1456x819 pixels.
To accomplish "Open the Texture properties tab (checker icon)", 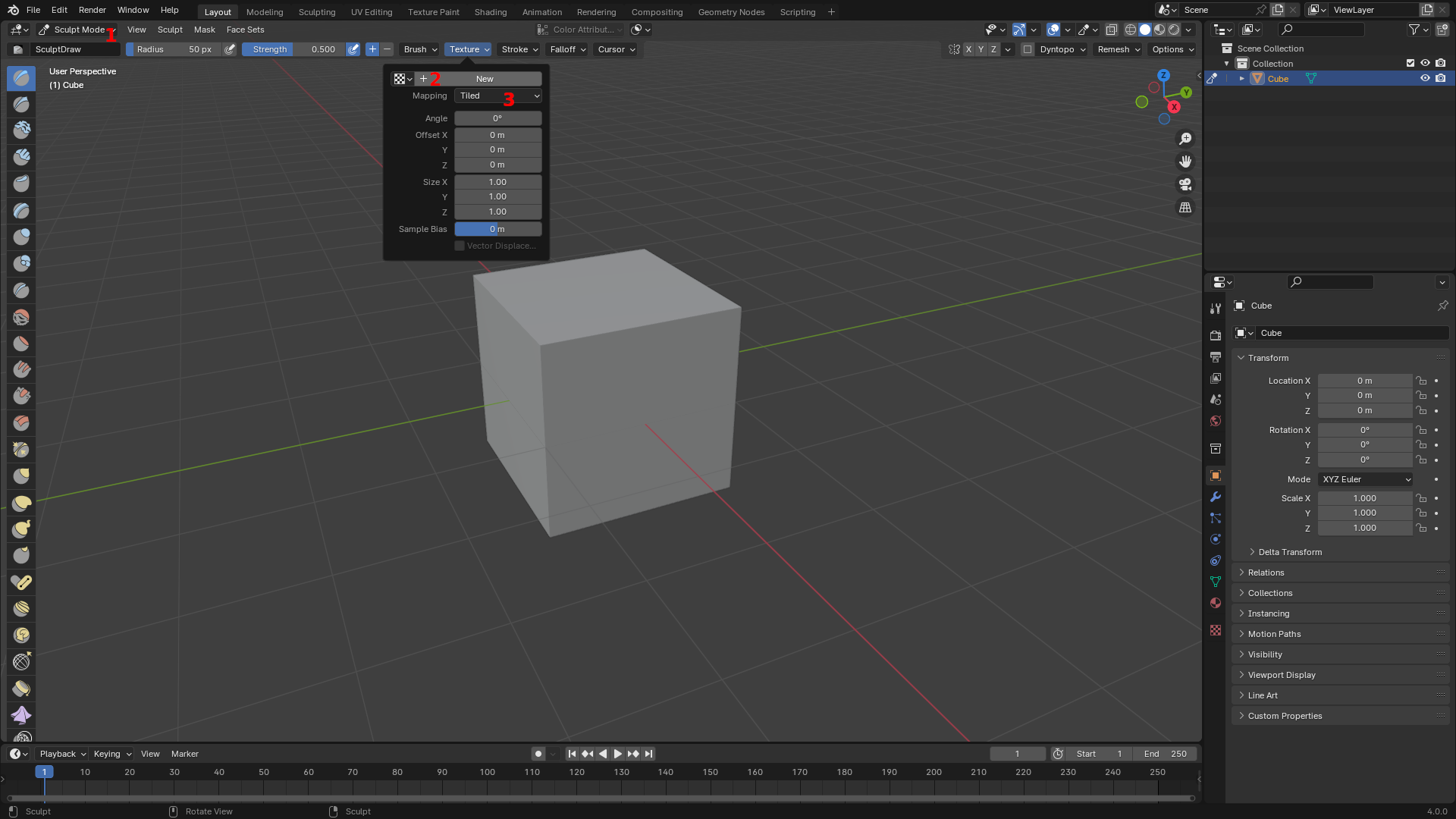I will [1216, 630].
